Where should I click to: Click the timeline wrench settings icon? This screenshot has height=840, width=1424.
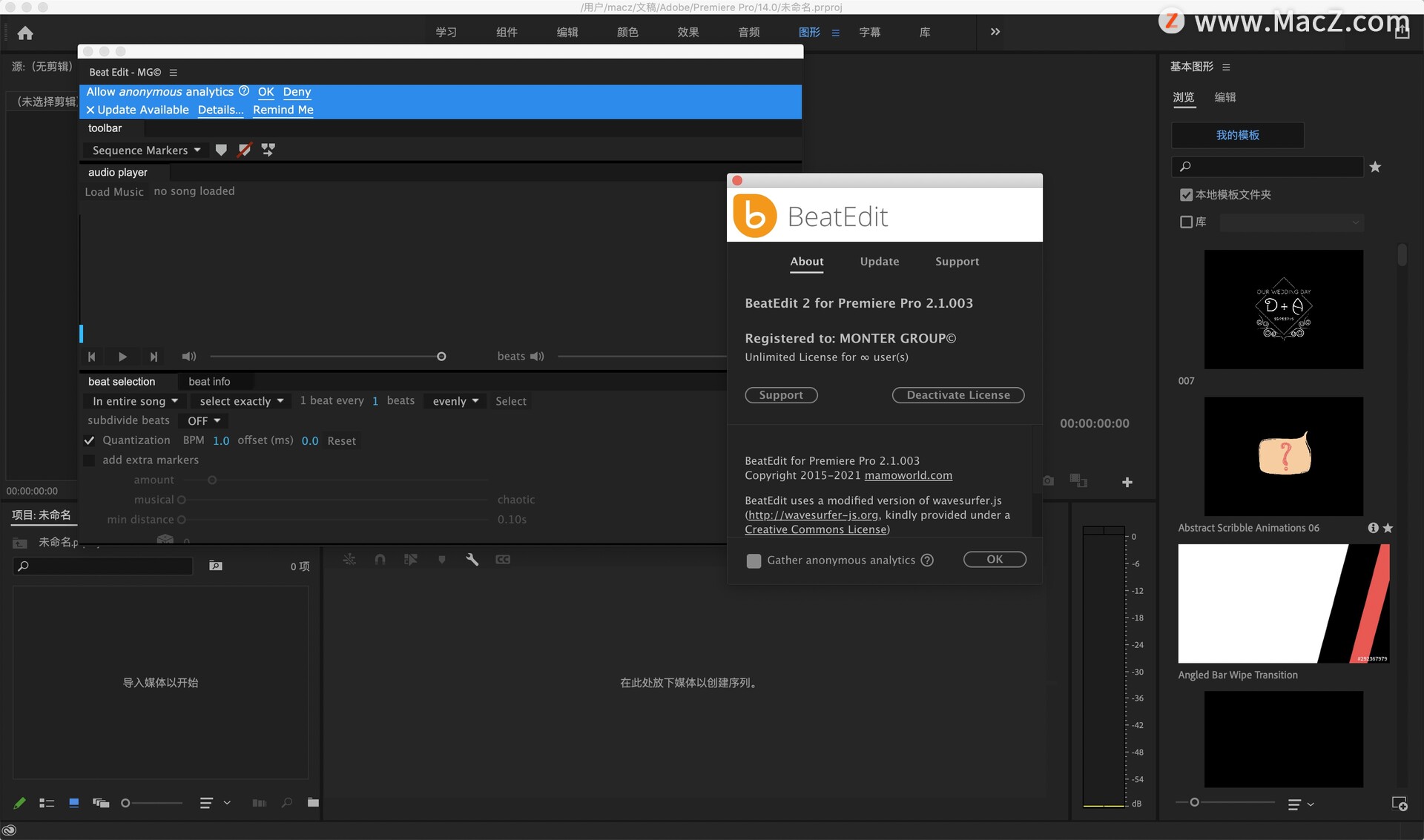tap(472, 560)
